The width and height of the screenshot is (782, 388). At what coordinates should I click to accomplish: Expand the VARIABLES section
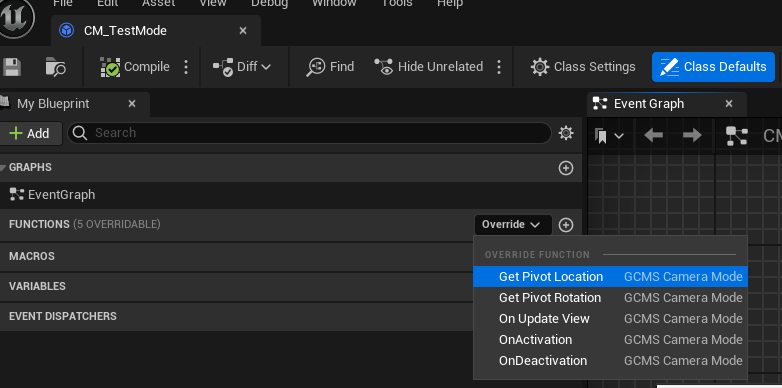(37, 286)
